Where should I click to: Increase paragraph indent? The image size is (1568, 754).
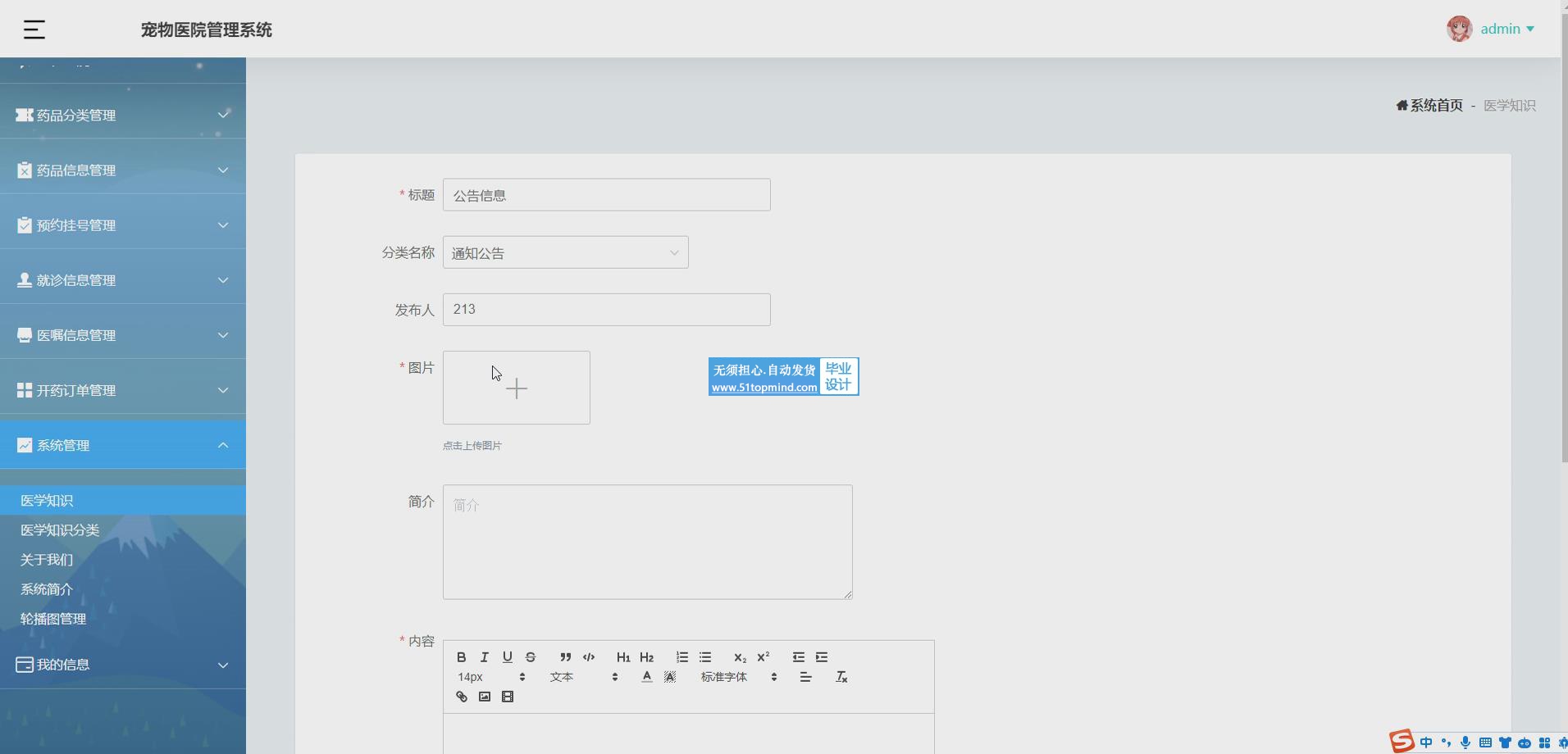point(822,657)
